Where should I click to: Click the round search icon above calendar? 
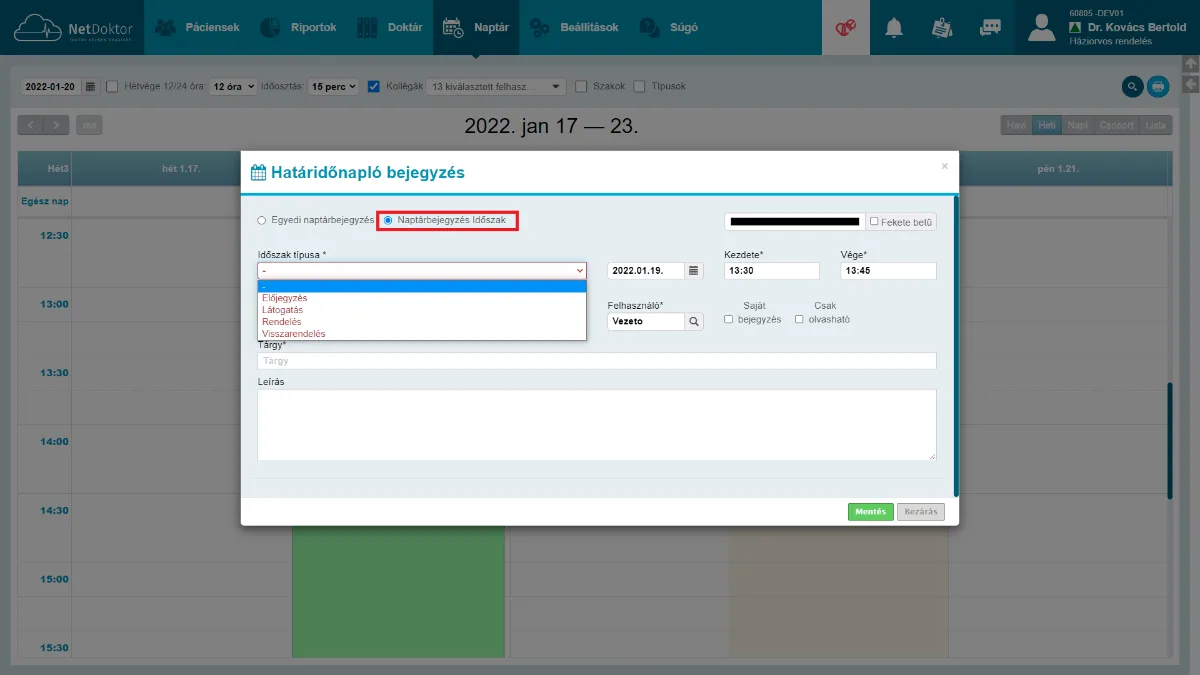point(1132,87)
